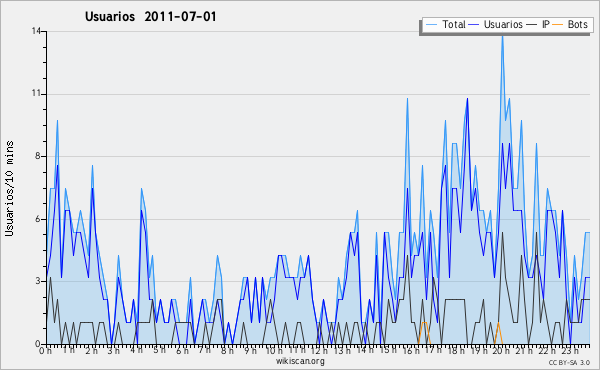Click the dark blue Usuarios legend line

(x=474, y=25)
